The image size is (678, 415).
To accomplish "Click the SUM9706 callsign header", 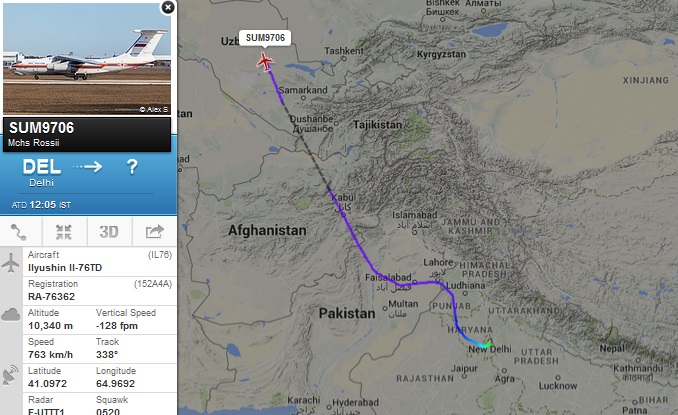I will pos(42,128).
